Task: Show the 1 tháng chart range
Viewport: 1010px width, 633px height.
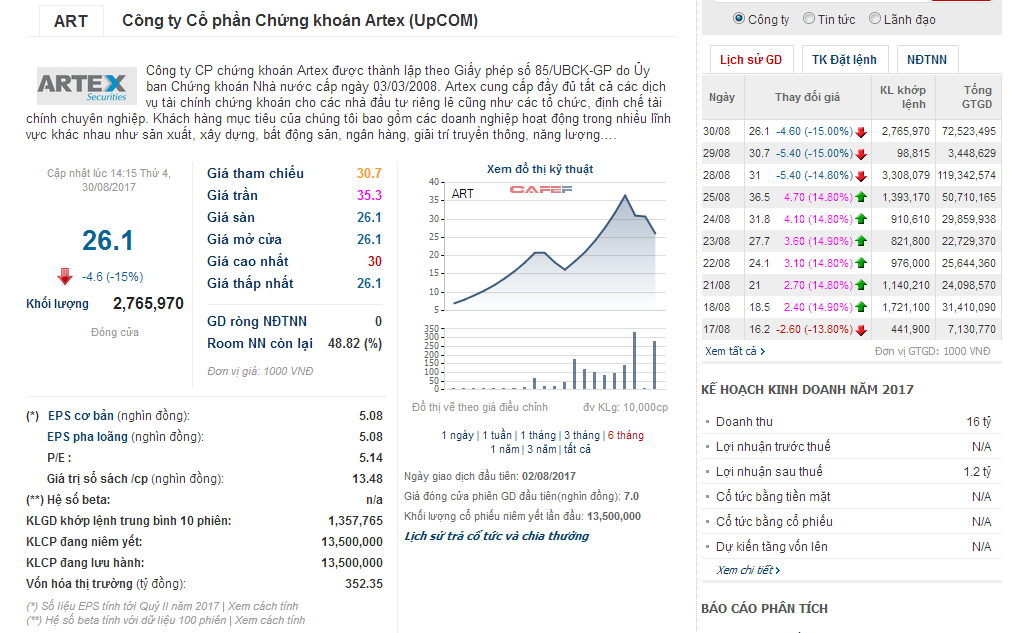Action: tap(538, 435)
